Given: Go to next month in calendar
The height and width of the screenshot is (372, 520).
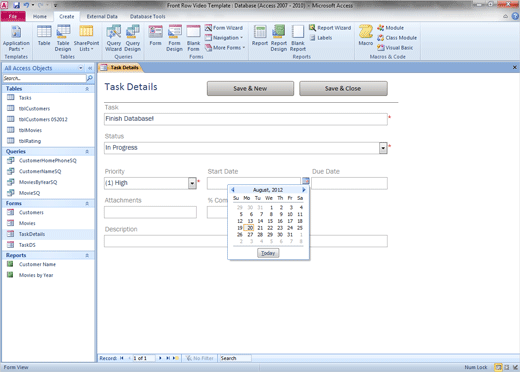Looking at the screenshot, I should pyautogui.click(x=304, y=190).
